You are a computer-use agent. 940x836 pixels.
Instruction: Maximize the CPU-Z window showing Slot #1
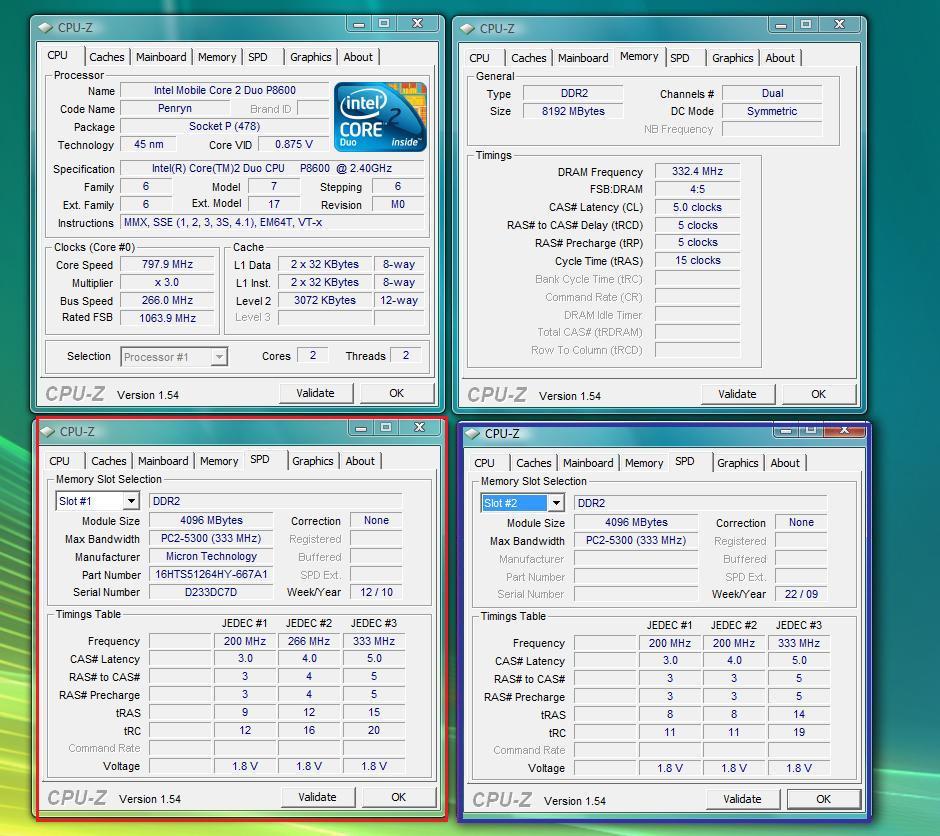tap(386, 427)
